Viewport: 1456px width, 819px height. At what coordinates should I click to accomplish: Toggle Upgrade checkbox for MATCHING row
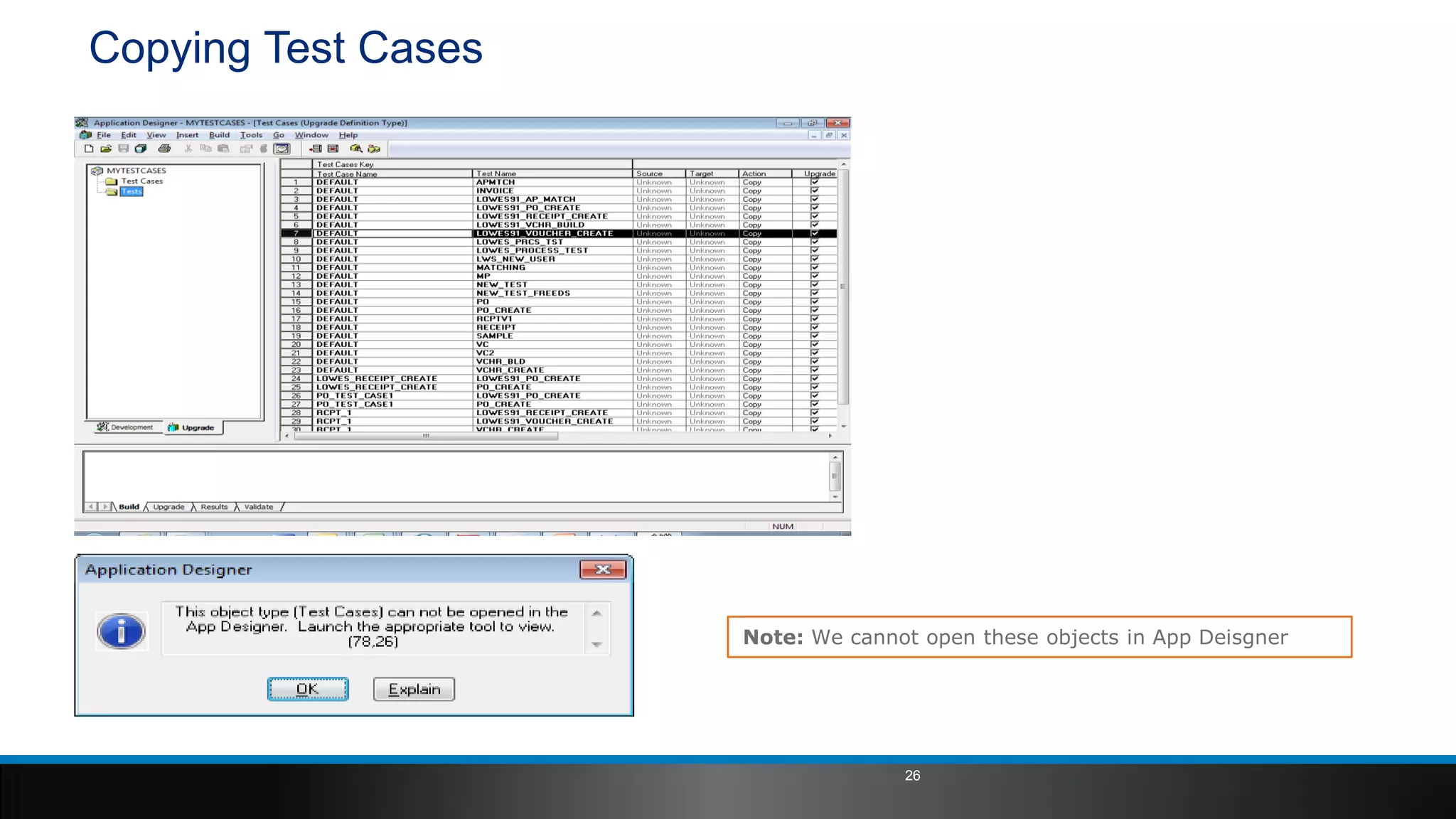(815, 267)
